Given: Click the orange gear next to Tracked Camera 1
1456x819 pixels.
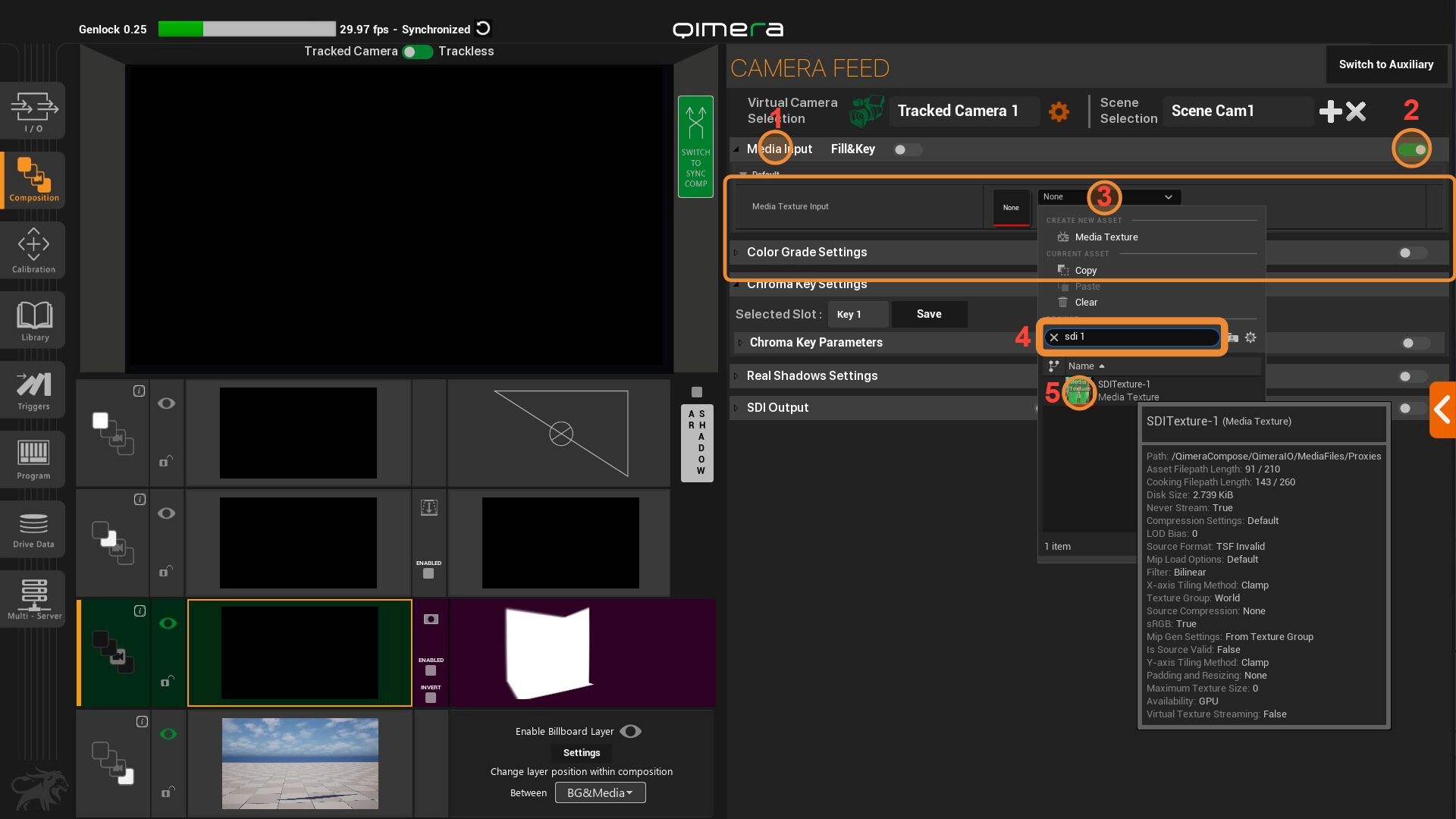Looking at the screenshot, I should point(1059,111).
